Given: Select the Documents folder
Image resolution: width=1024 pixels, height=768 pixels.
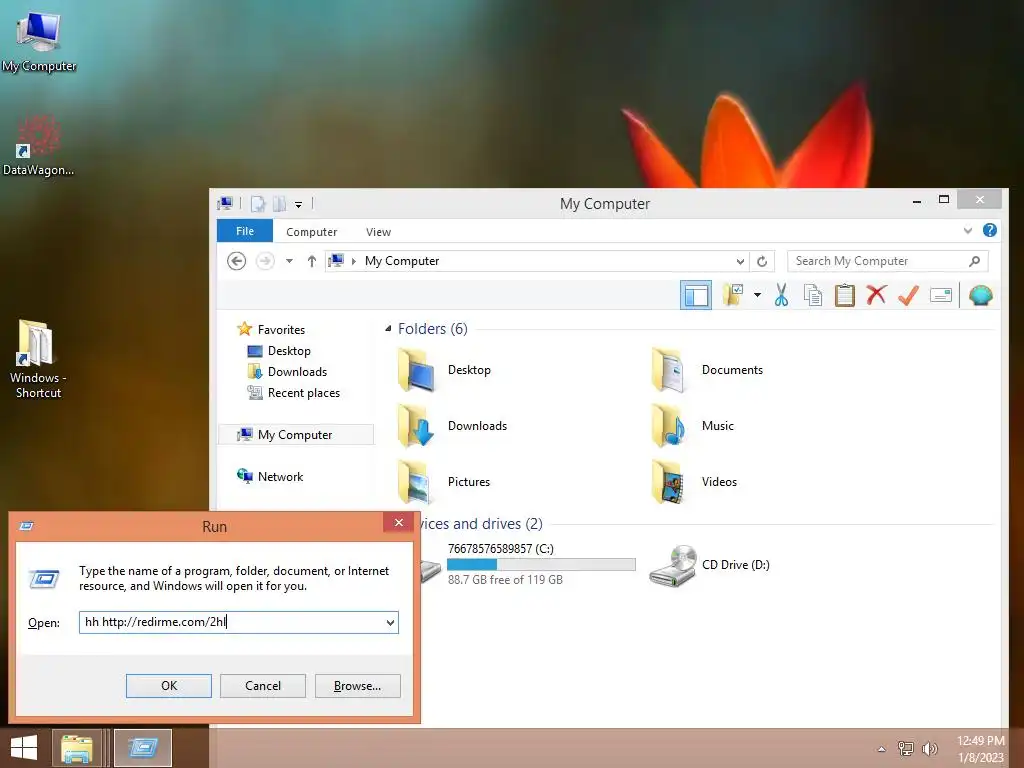Looking at the screenshot, I should (x=707, y=370).
